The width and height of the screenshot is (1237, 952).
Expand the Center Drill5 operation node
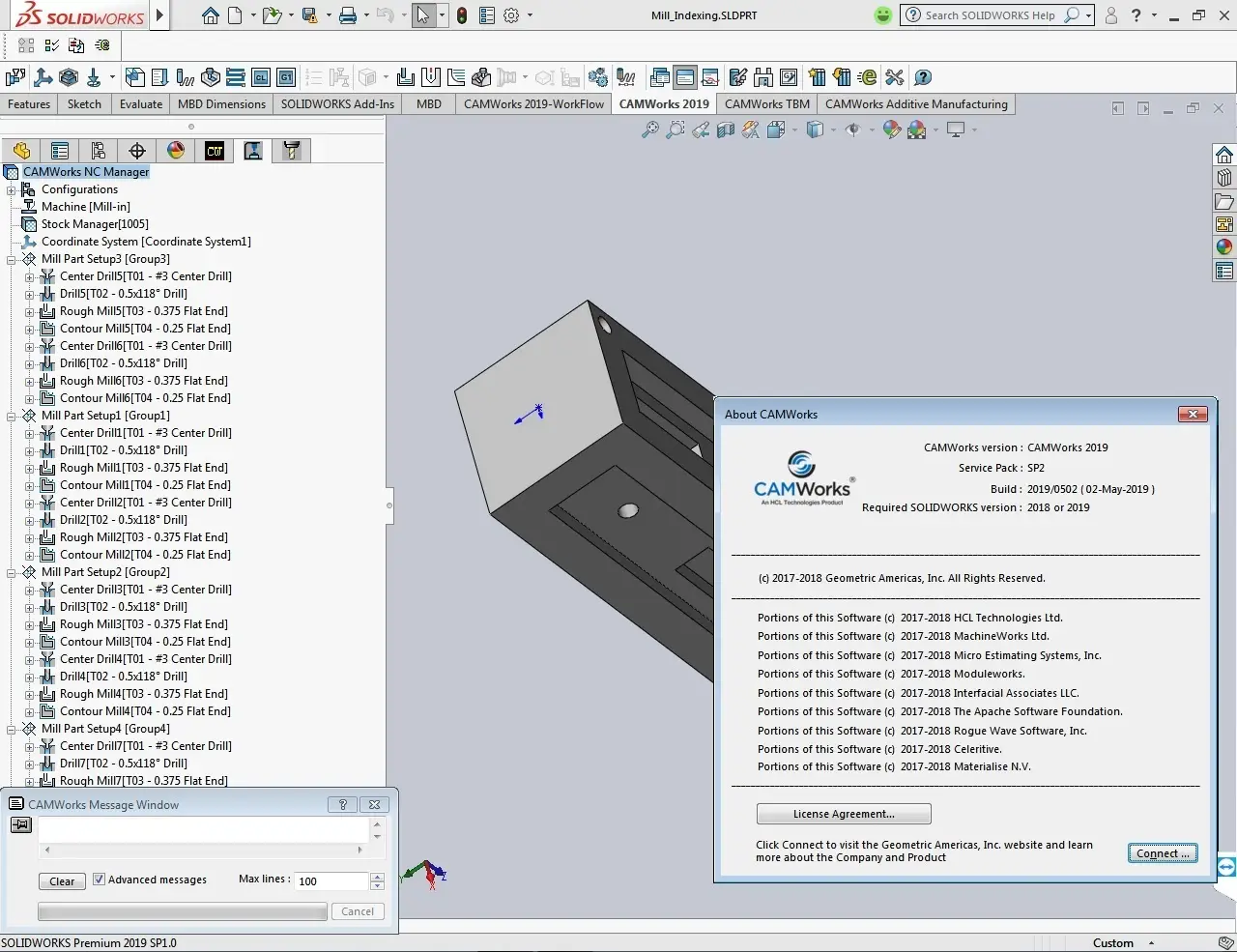coord(29,276)
